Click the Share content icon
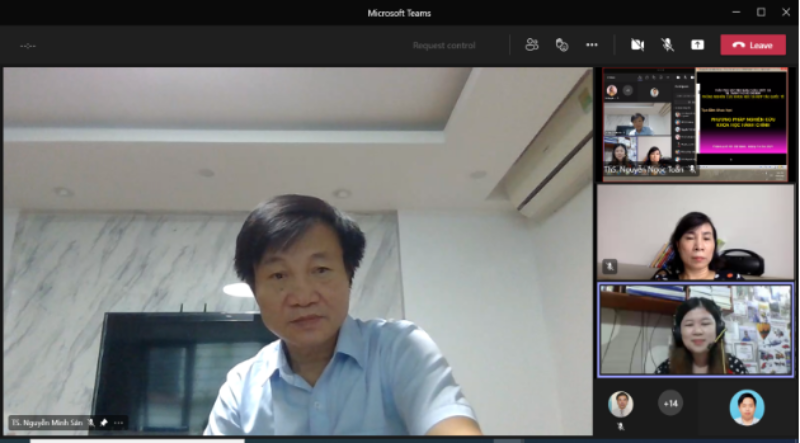Image resolution: width=800 pixels, height=443 pixels. 698,45
